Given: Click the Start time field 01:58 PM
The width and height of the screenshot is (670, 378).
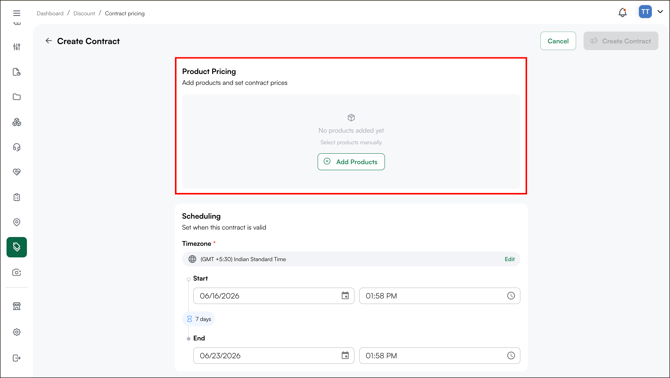Looking at the screenshot, I should (x=440, y=296).
